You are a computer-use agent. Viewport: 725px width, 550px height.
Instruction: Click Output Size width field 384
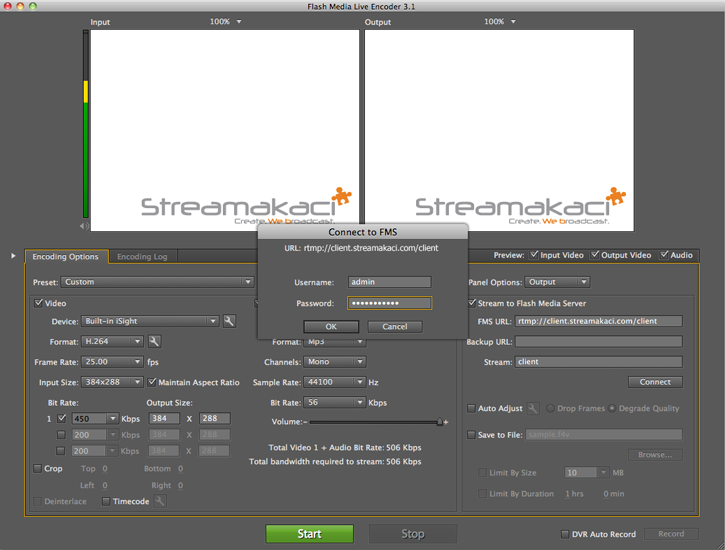pos(164,419)
